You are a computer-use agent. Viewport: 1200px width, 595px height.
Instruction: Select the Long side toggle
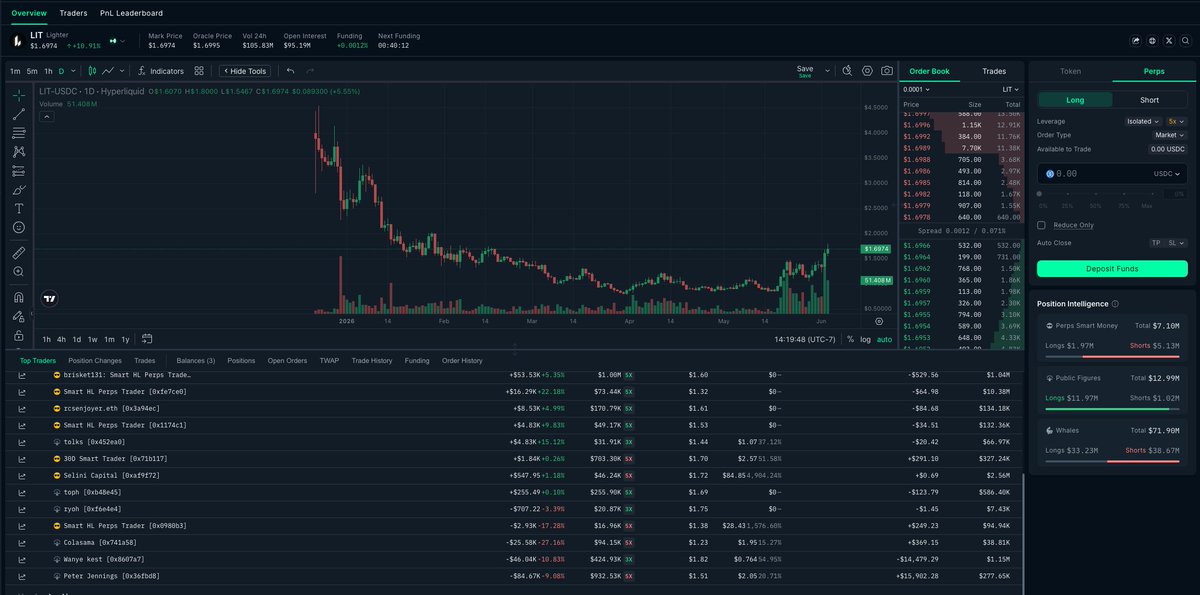pos(1075,100)
